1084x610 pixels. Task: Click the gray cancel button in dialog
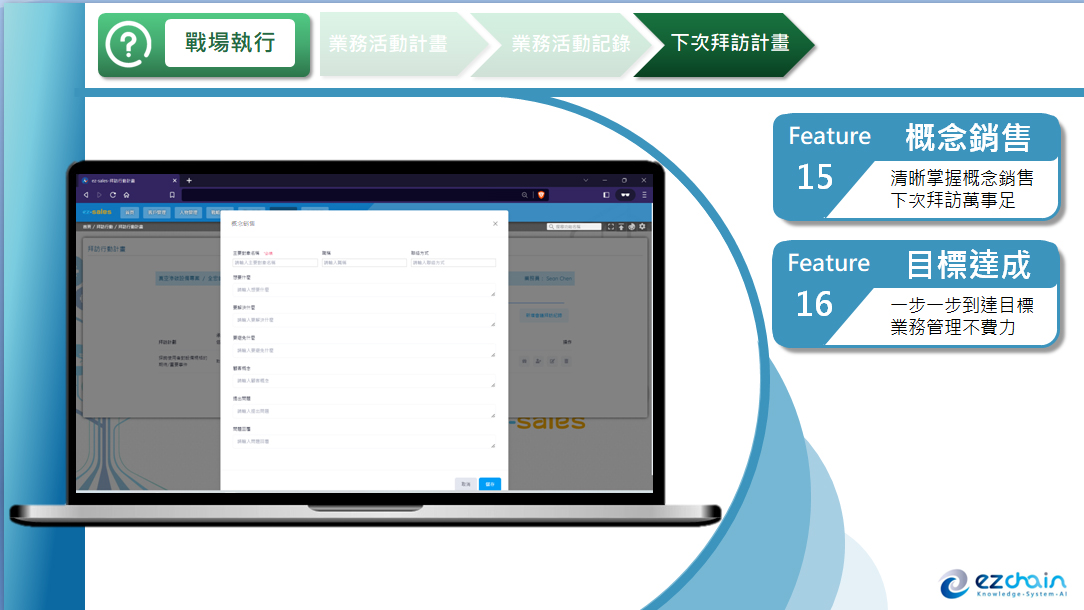click(x=466, y=484)
